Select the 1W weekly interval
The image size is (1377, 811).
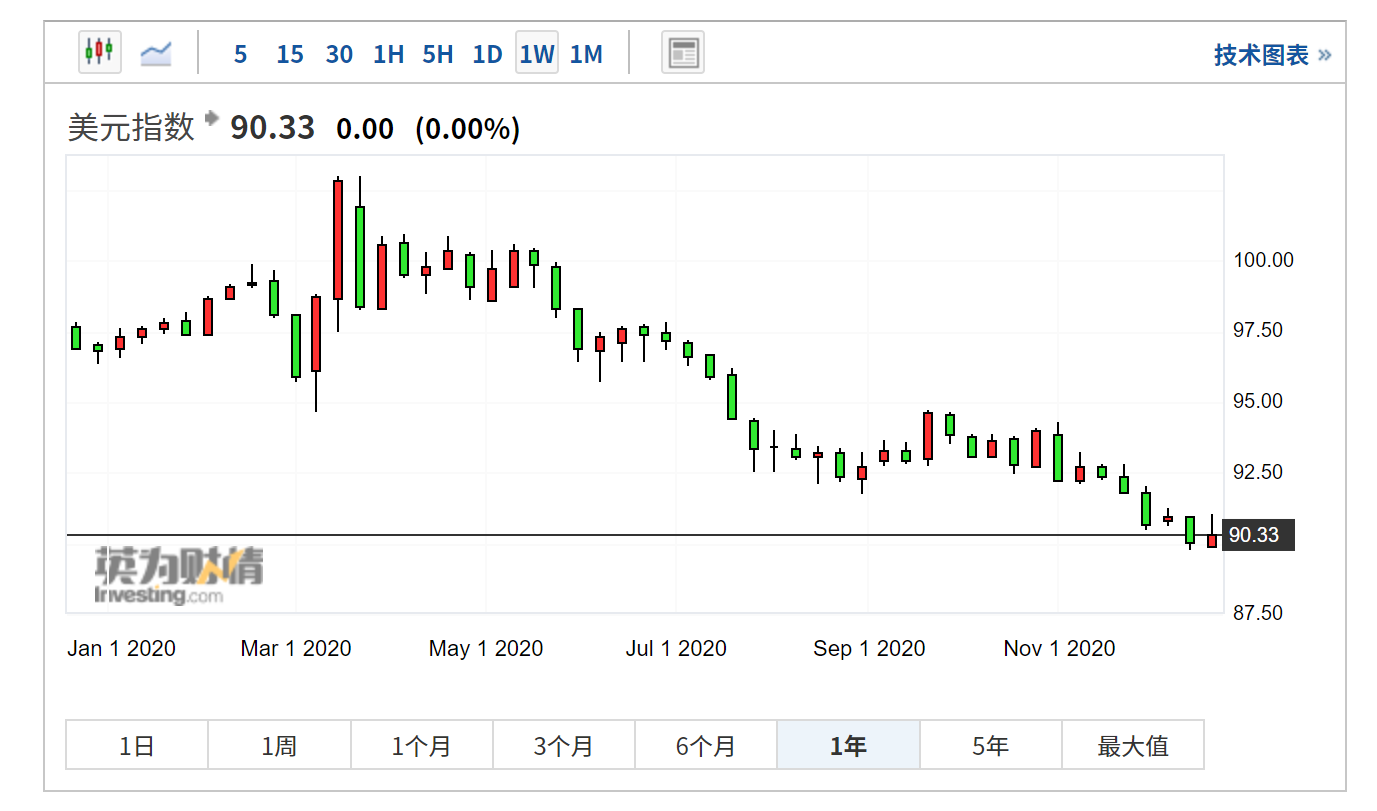(x=537, y=54)
